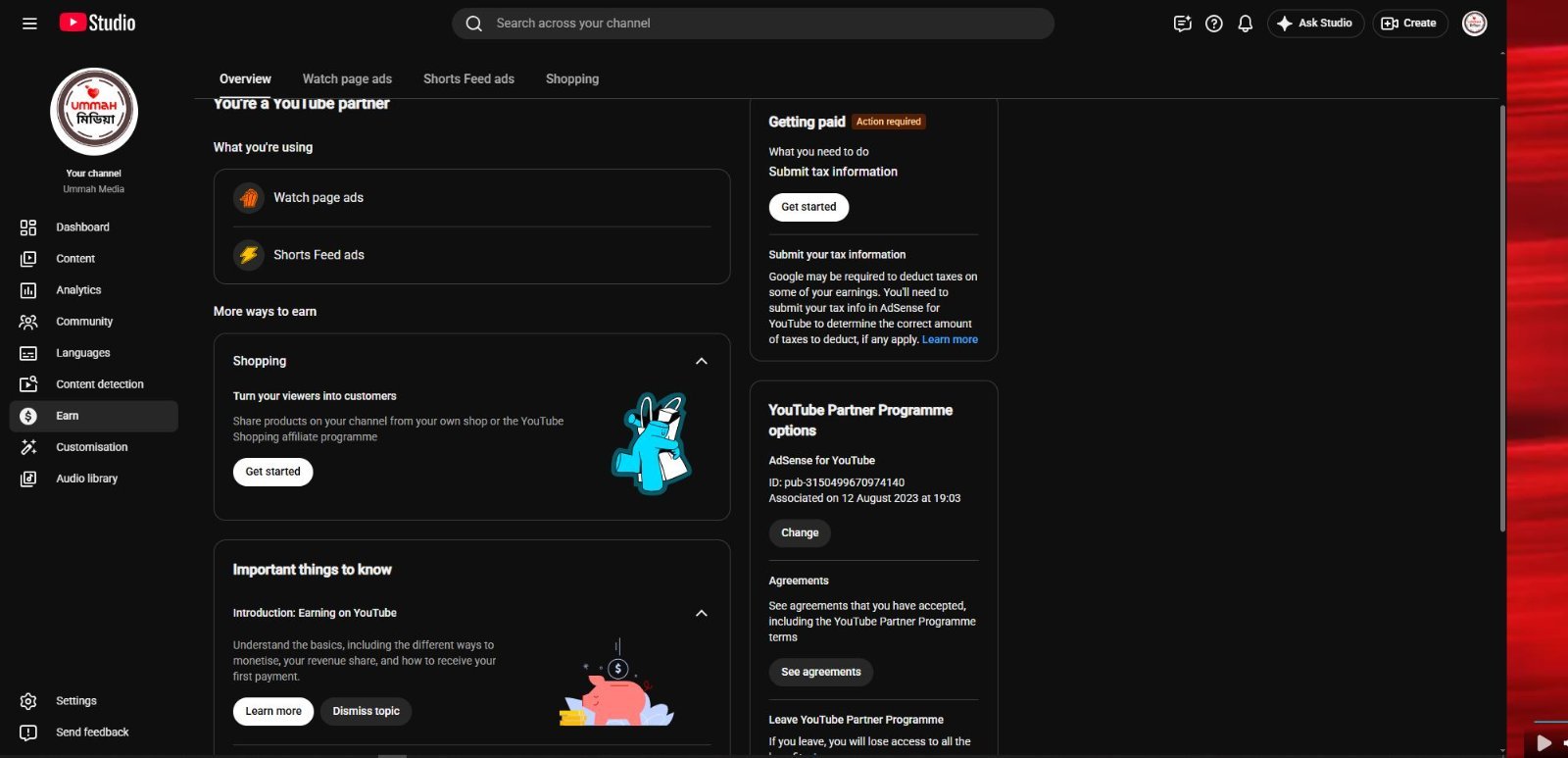This screenshot has height=758, width=1568.
Task: Switch to the Overview tab
Action: pyautogui.click(x=245, y=79)
